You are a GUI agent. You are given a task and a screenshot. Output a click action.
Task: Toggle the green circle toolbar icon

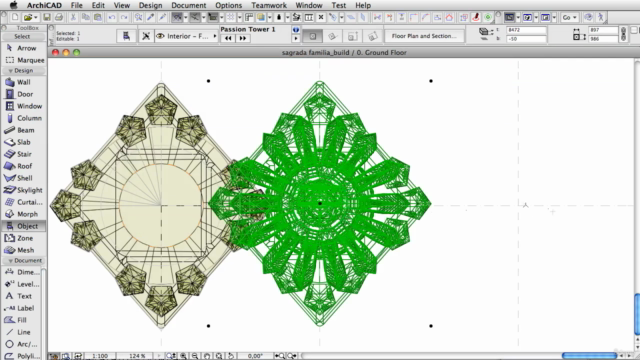click(488, 17)
